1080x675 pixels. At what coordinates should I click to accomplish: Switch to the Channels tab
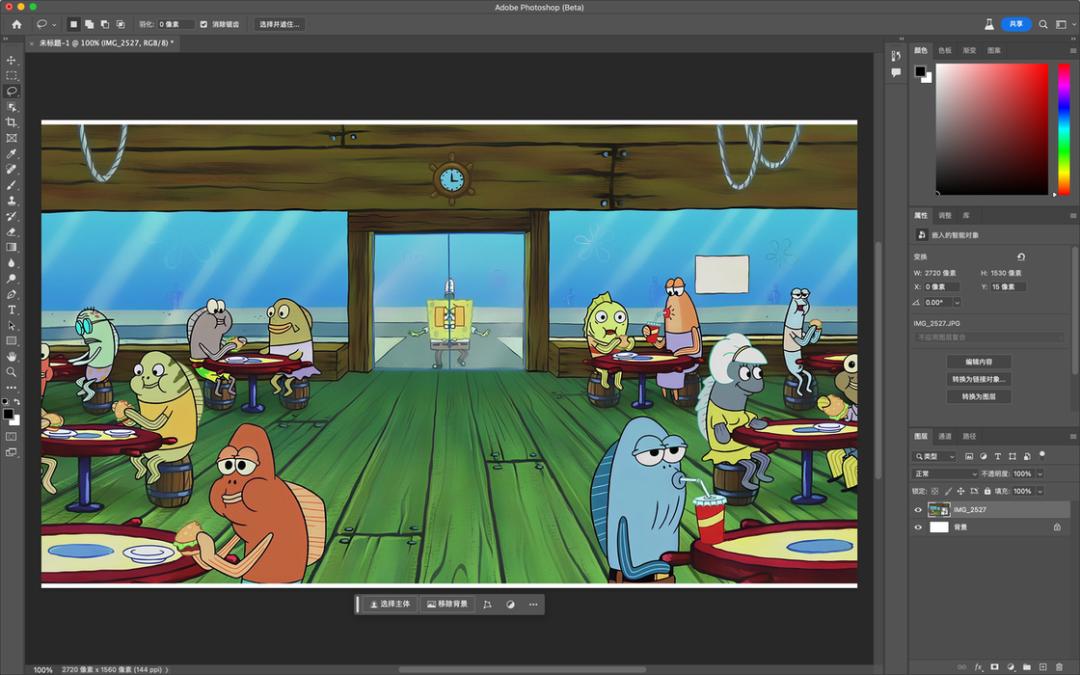pyautogui.click(x=945, y=437)
